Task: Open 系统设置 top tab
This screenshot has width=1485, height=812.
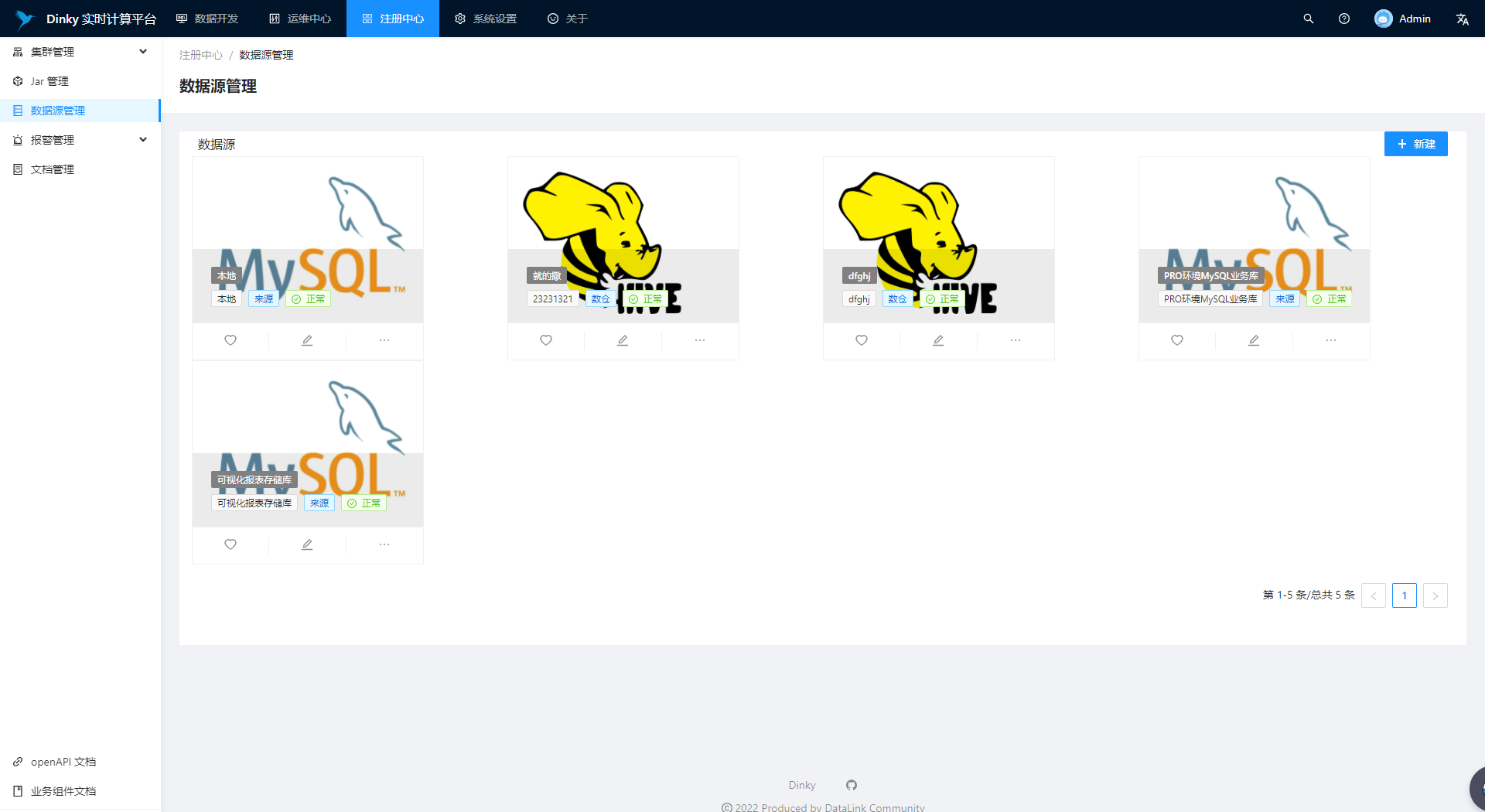Action: click(486, 19)
